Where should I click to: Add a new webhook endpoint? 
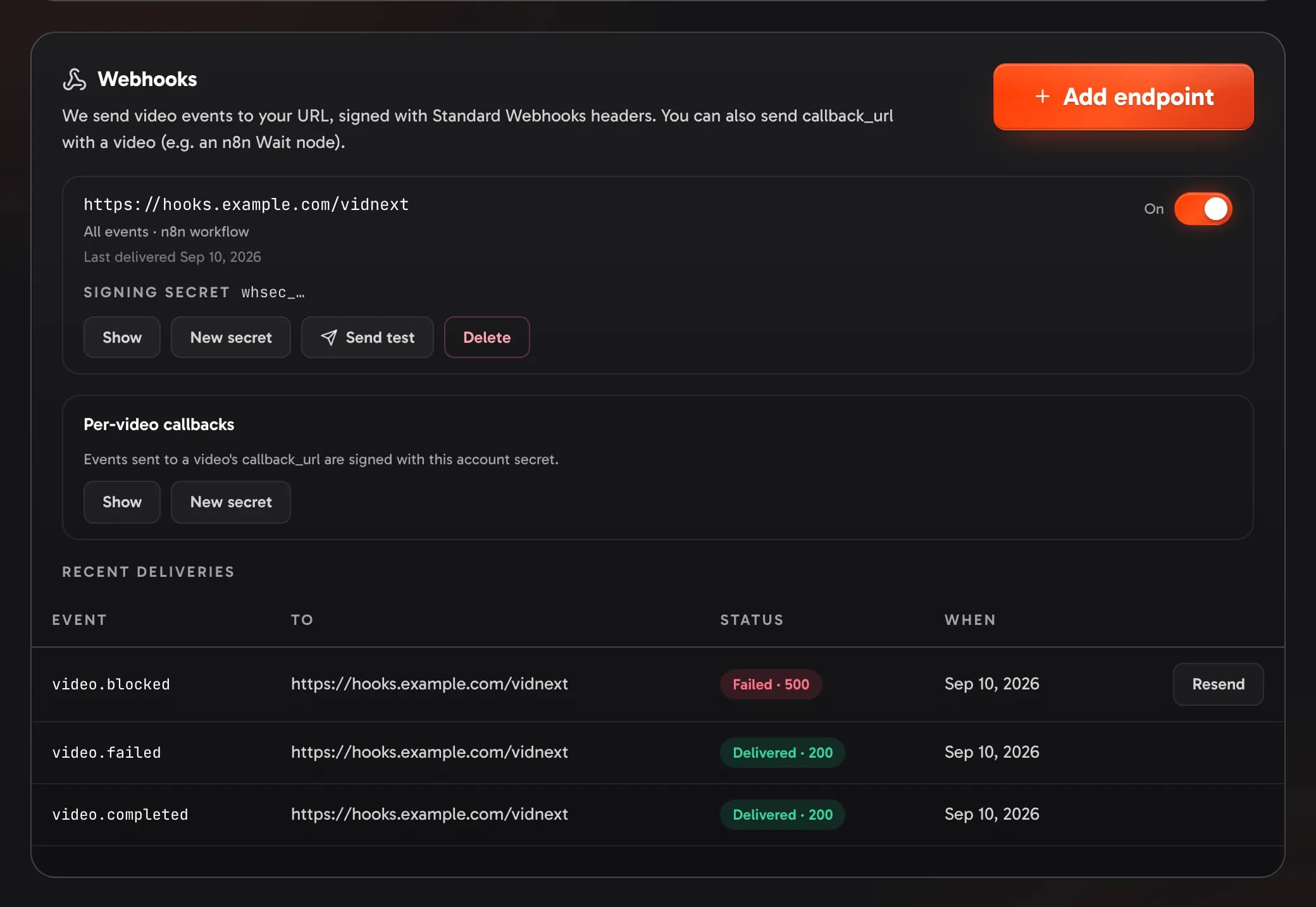[1123, 97]
